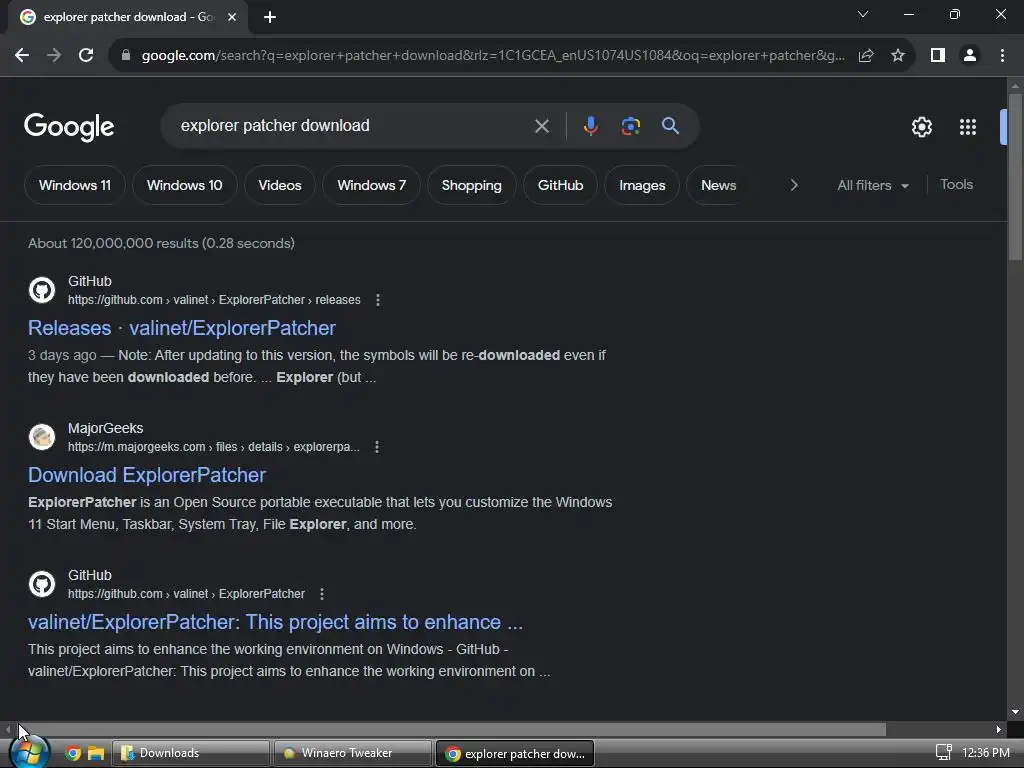Viewport: 1024px width, 768px height.
Task: Open a new browser tab
Action: [x=270, y=17]
